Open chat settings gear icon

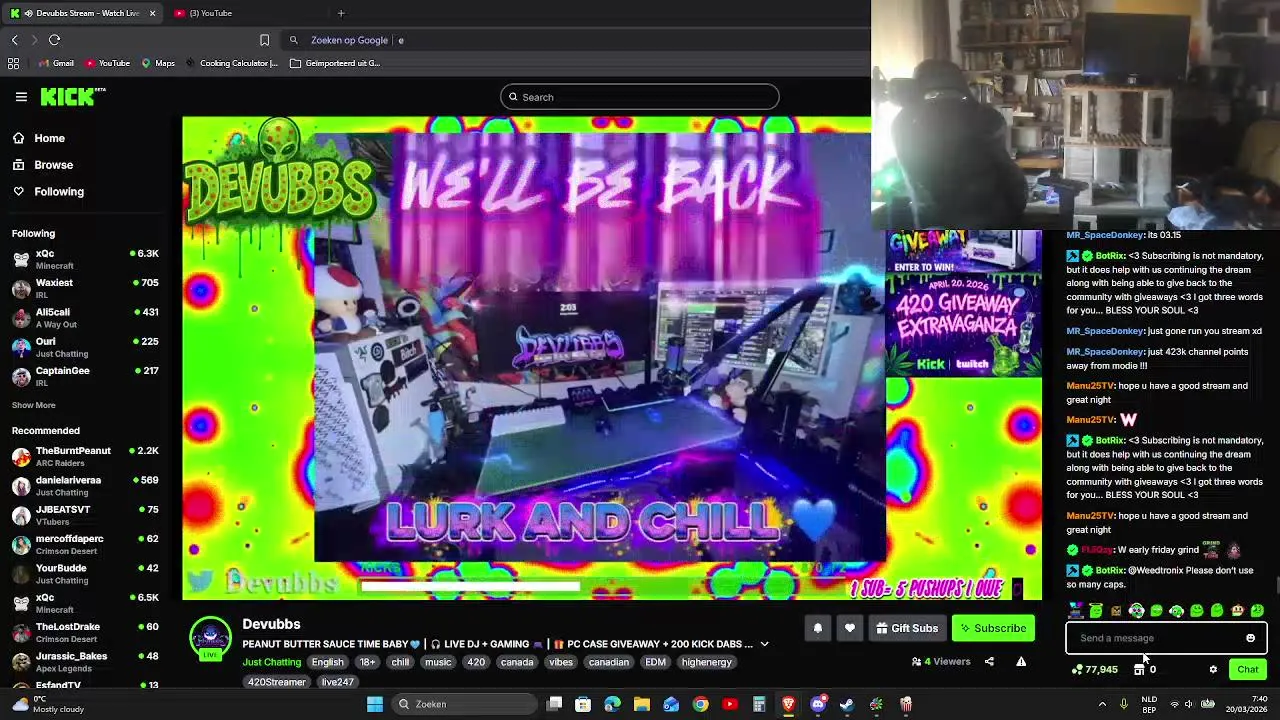(x=1213, y=670)
